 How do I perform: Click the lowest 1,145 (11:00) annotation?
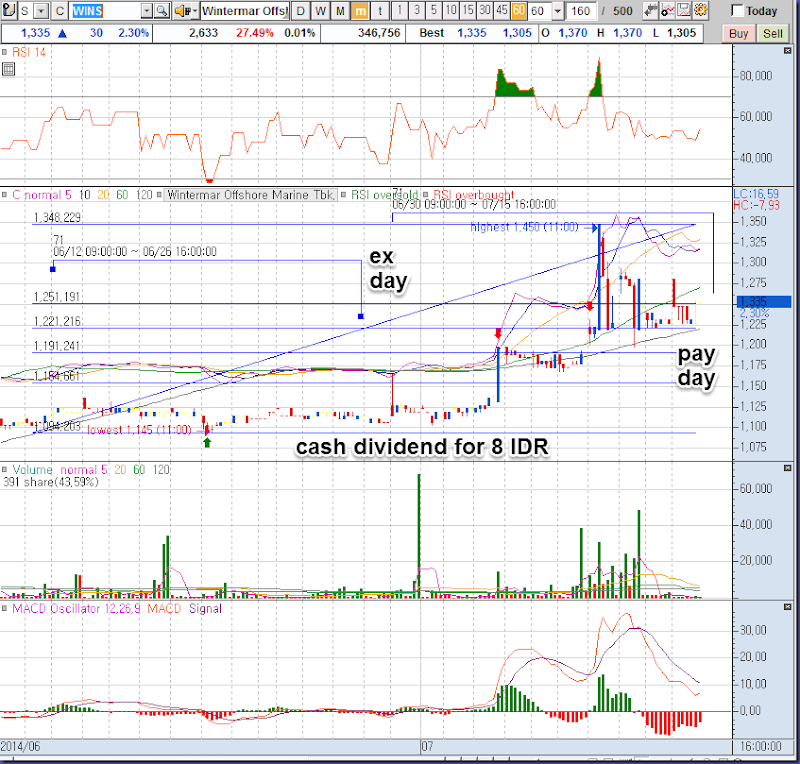tap(139, 430)
